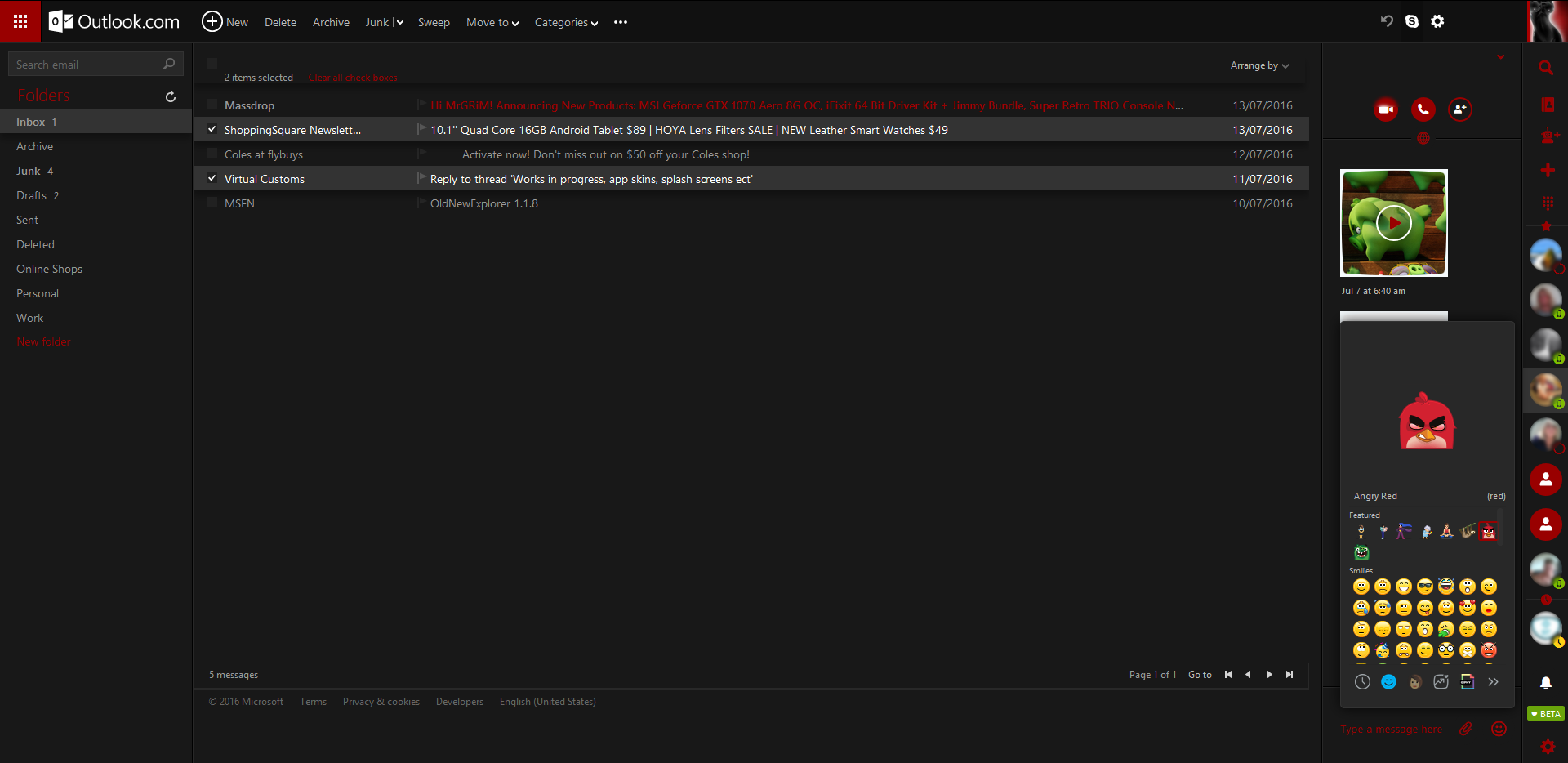Go to the previous page arrow
This screenshot has width=1568, height=763.
(x=1248, y=674)
